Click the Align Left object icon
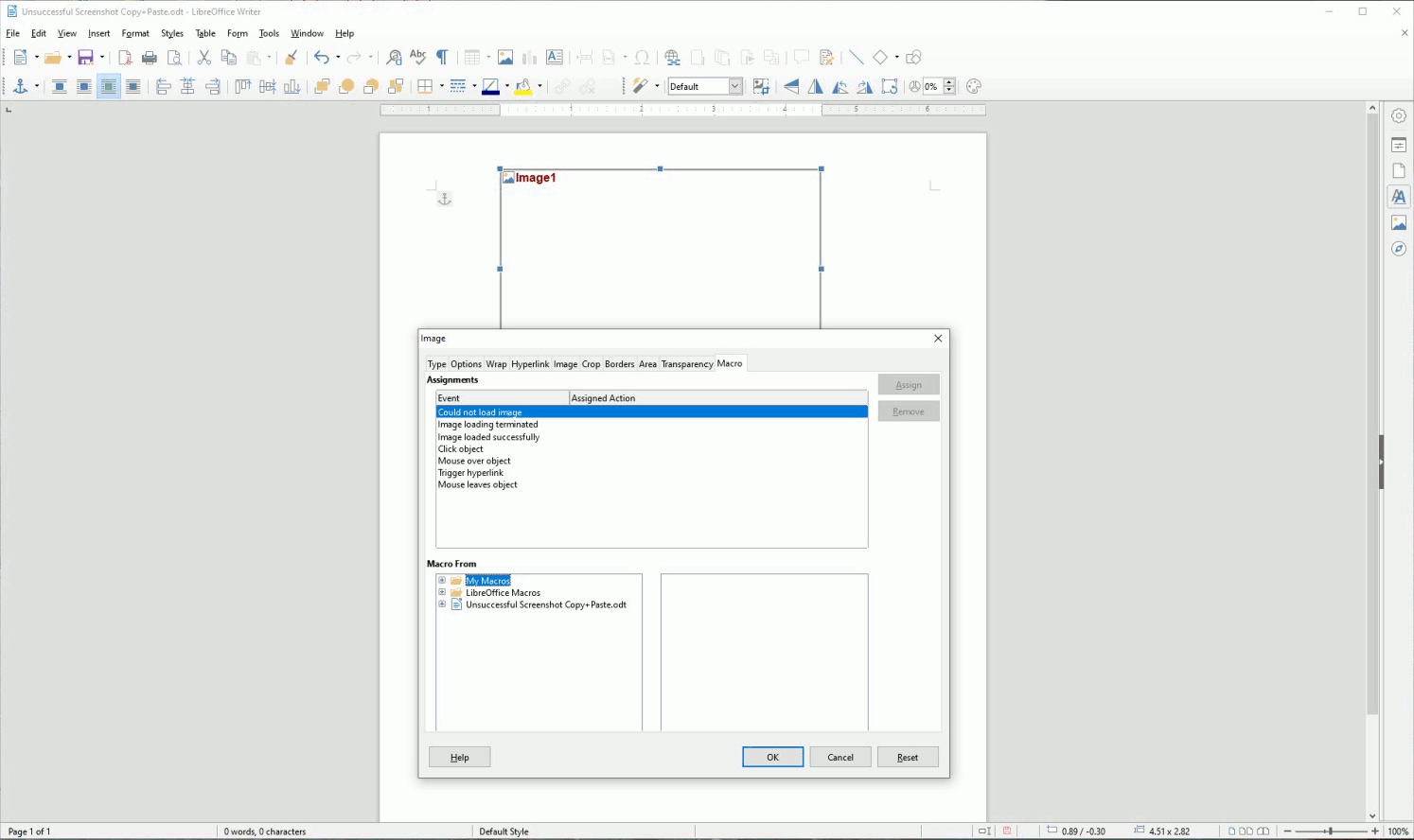The image size is (1414, 840). click(164, 87)
